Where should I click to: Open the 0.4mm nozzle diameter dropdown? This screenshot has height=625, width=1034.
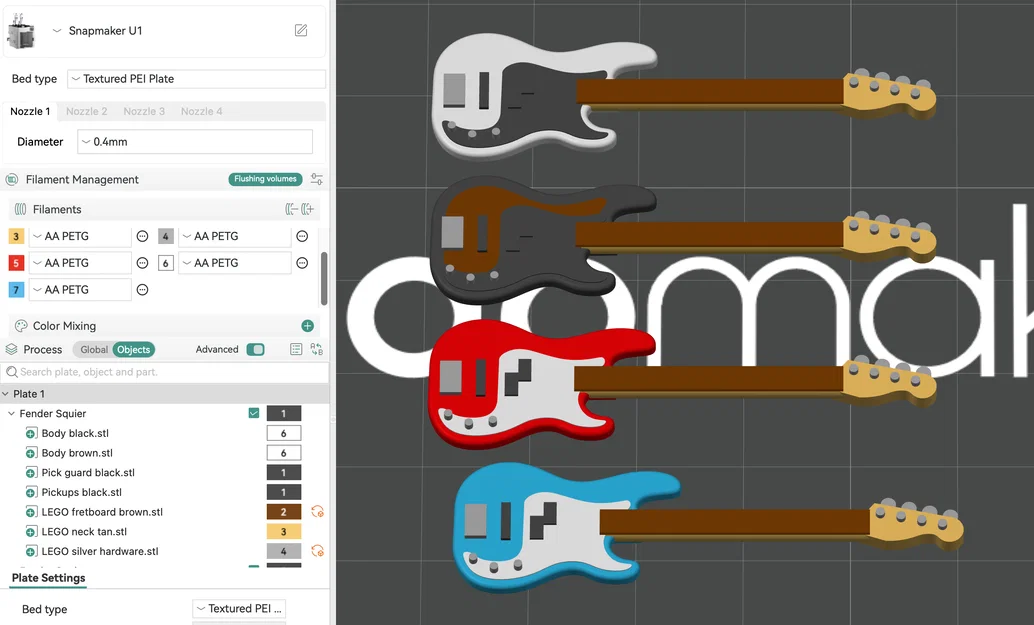click(195, 142)
